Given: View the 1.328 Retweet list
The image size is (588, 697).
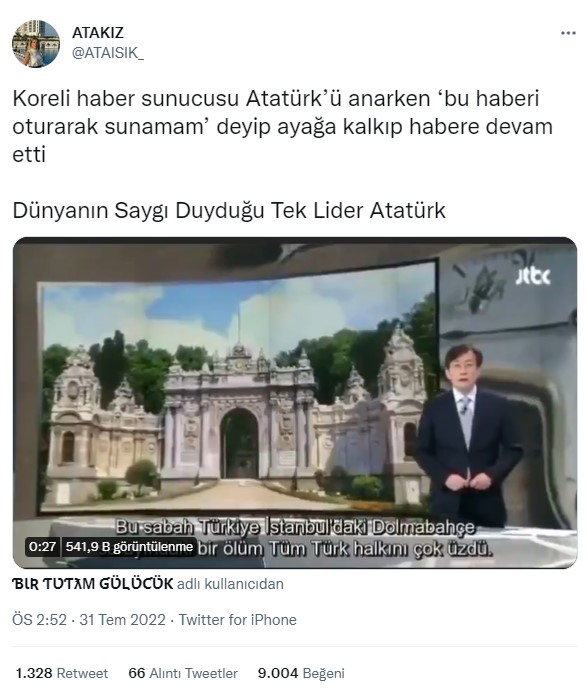Looking at the screenshot, I should tap(62, 673).
